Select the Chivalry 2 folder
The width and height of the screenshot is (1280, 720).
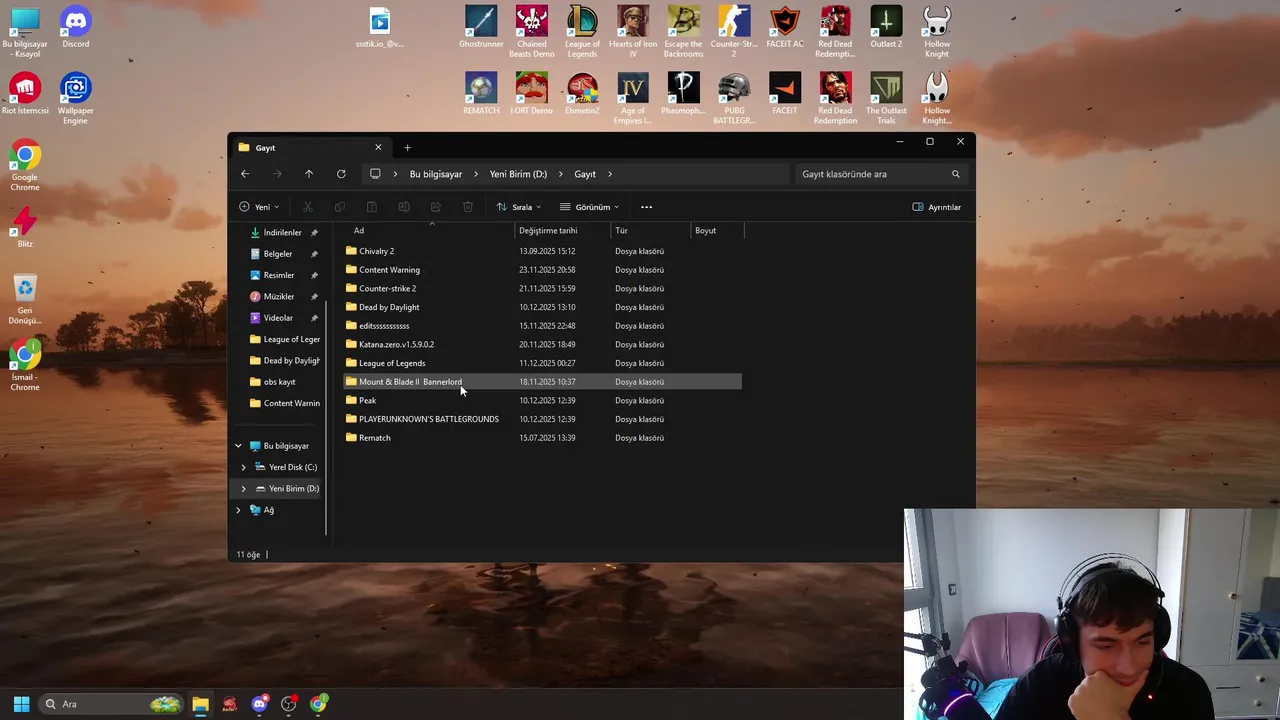point(541,251)
